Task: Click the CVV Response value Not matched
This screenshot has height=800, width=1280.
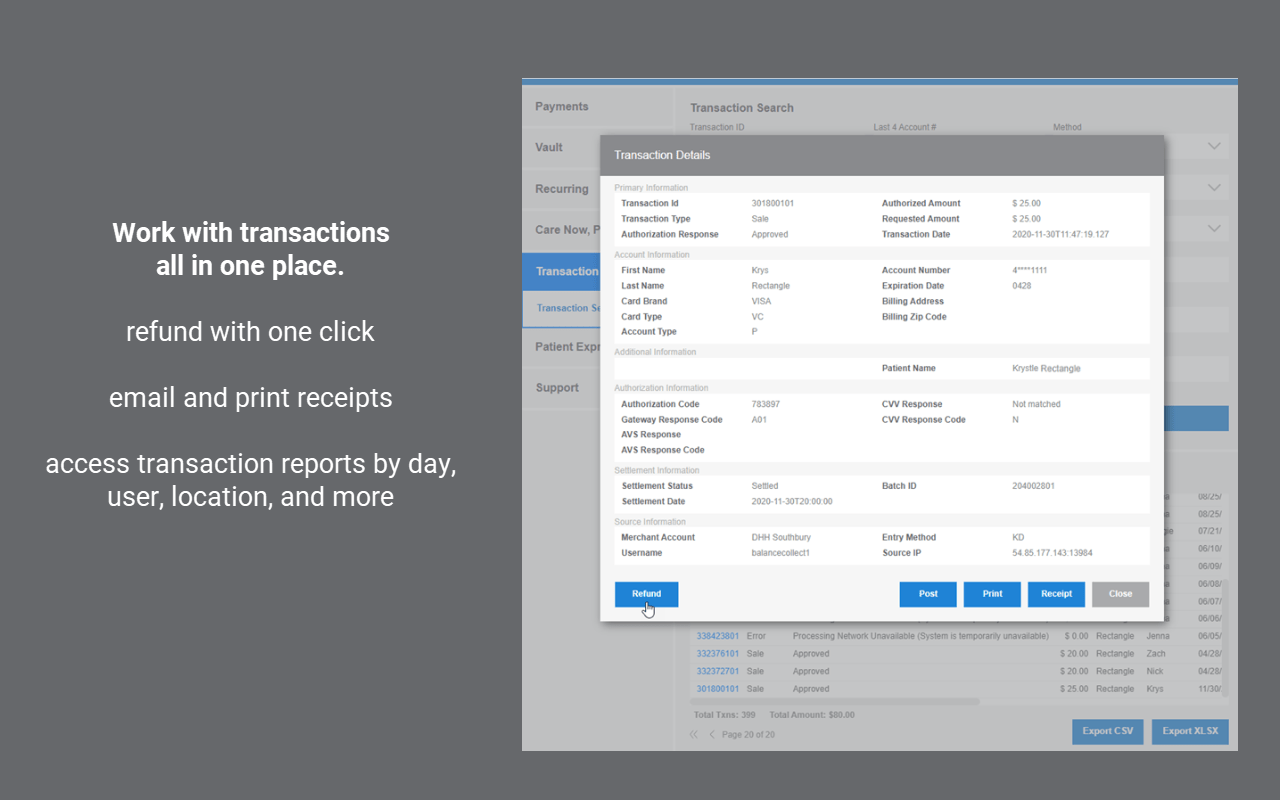Action: click(x=1036, y=404)
